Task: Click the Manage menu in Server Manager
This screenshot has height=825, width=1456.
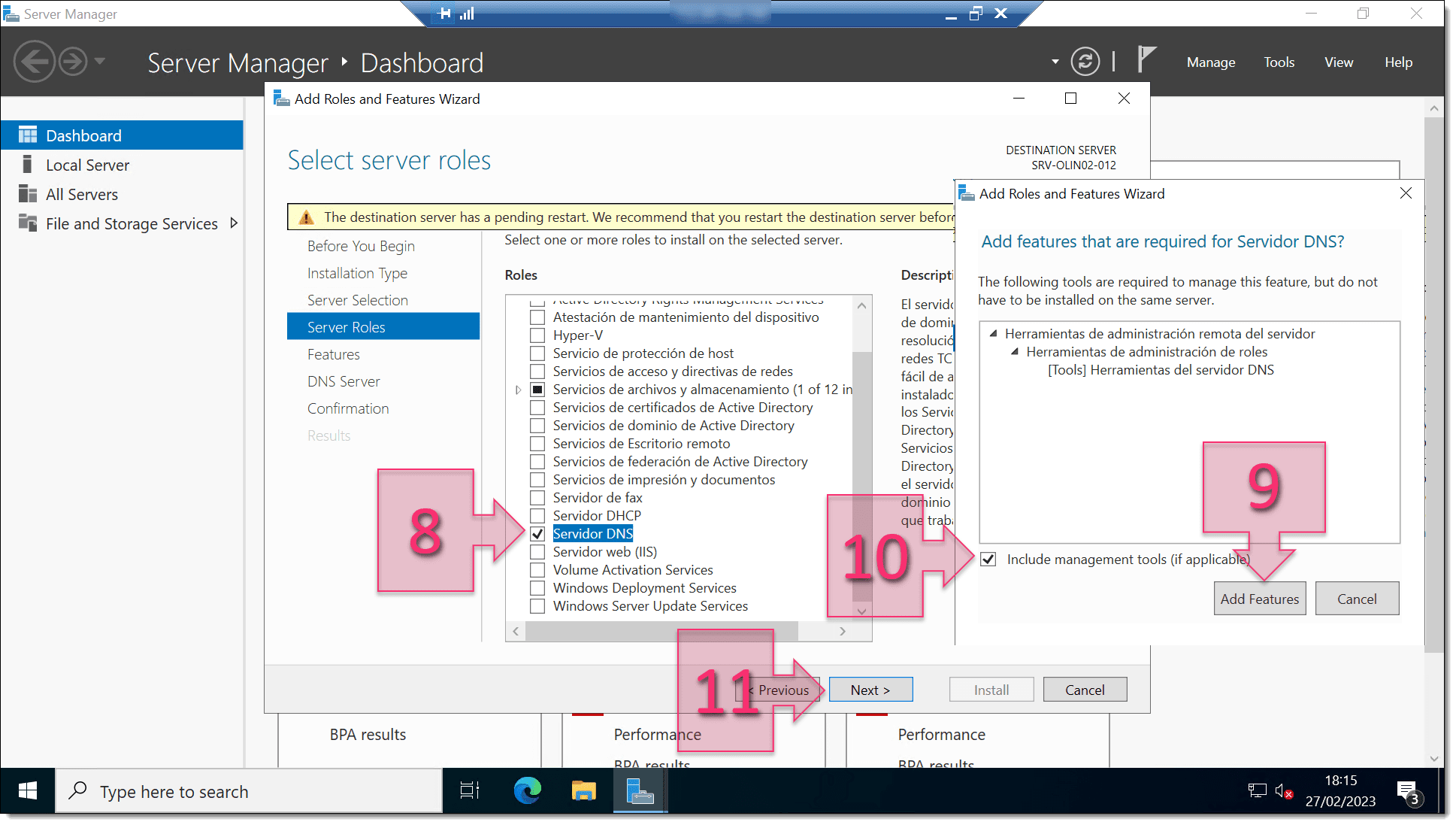Action: (1210, 62)
